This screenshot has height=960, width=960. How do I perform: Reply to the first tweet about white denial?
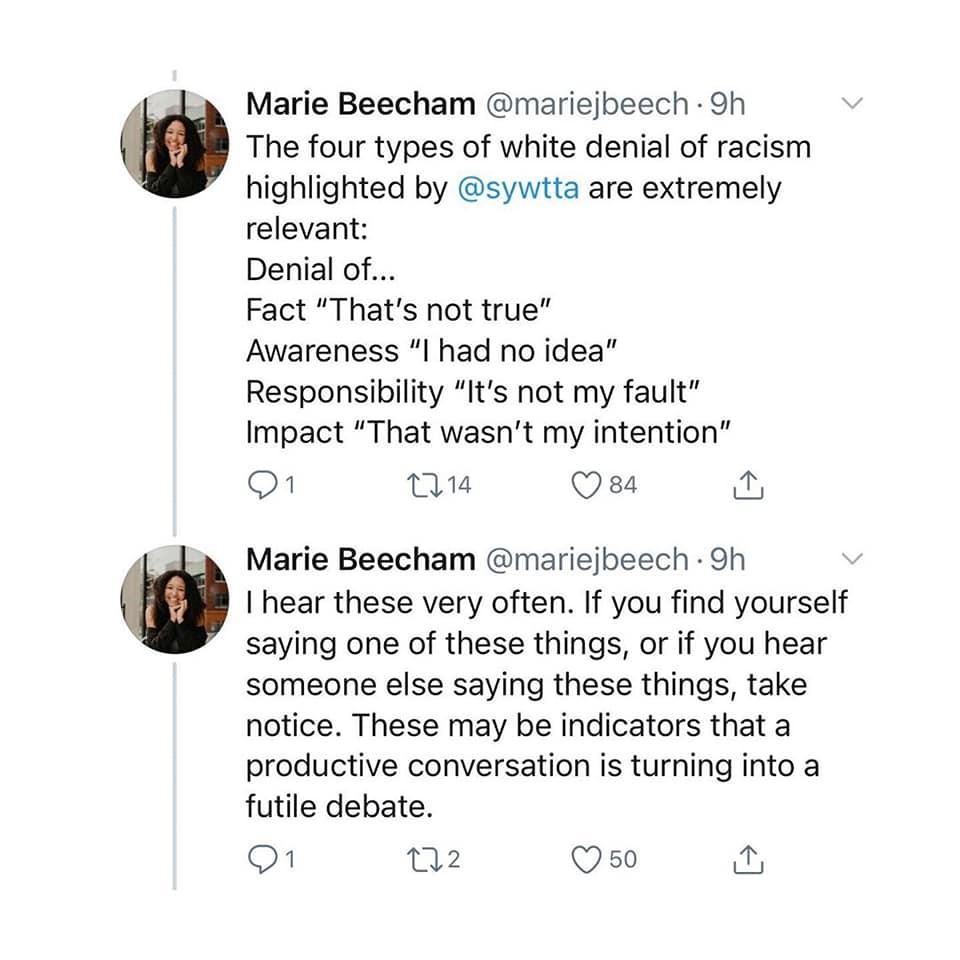[x=260, y=485]
